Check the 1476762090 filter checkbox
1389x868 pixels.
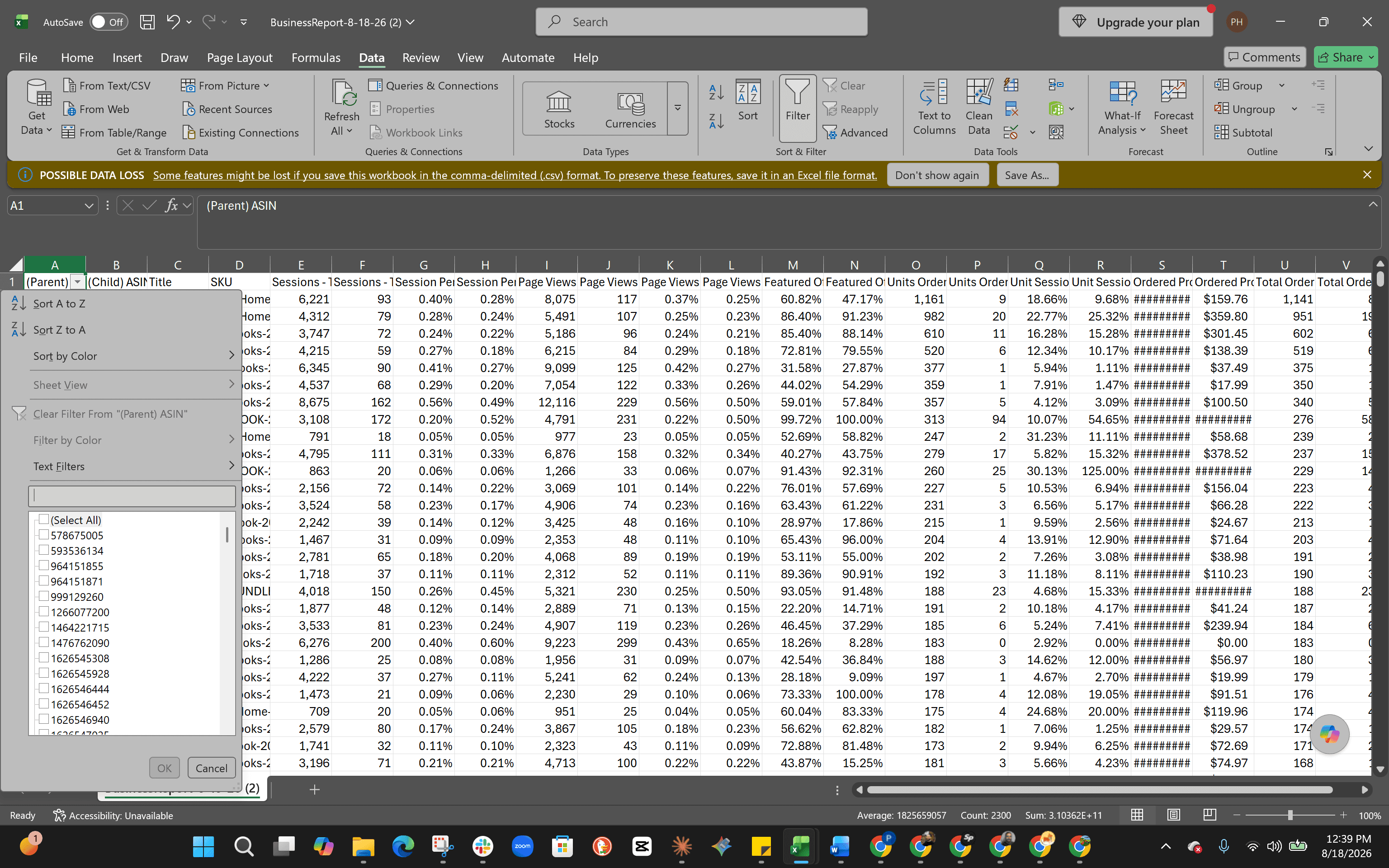point(43,642)
